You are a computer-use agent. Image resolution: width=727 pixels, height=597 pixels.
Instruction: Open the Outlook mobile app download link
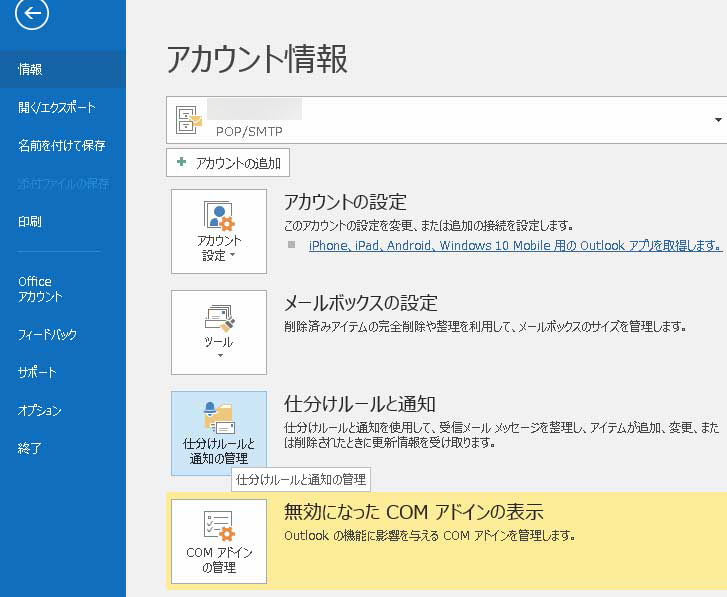click(x=515, y=245)
